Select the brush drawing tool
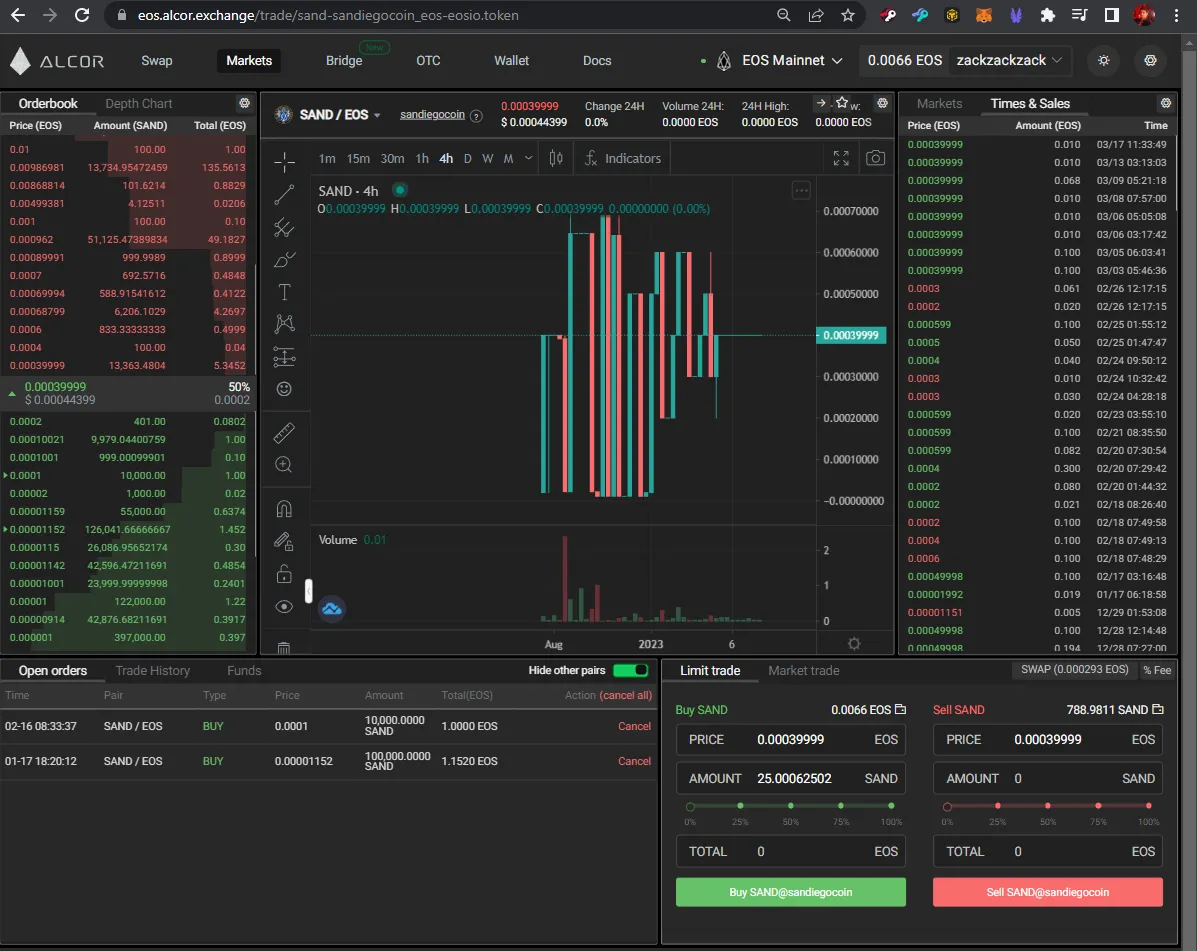1197x951 pixels. 284,260
